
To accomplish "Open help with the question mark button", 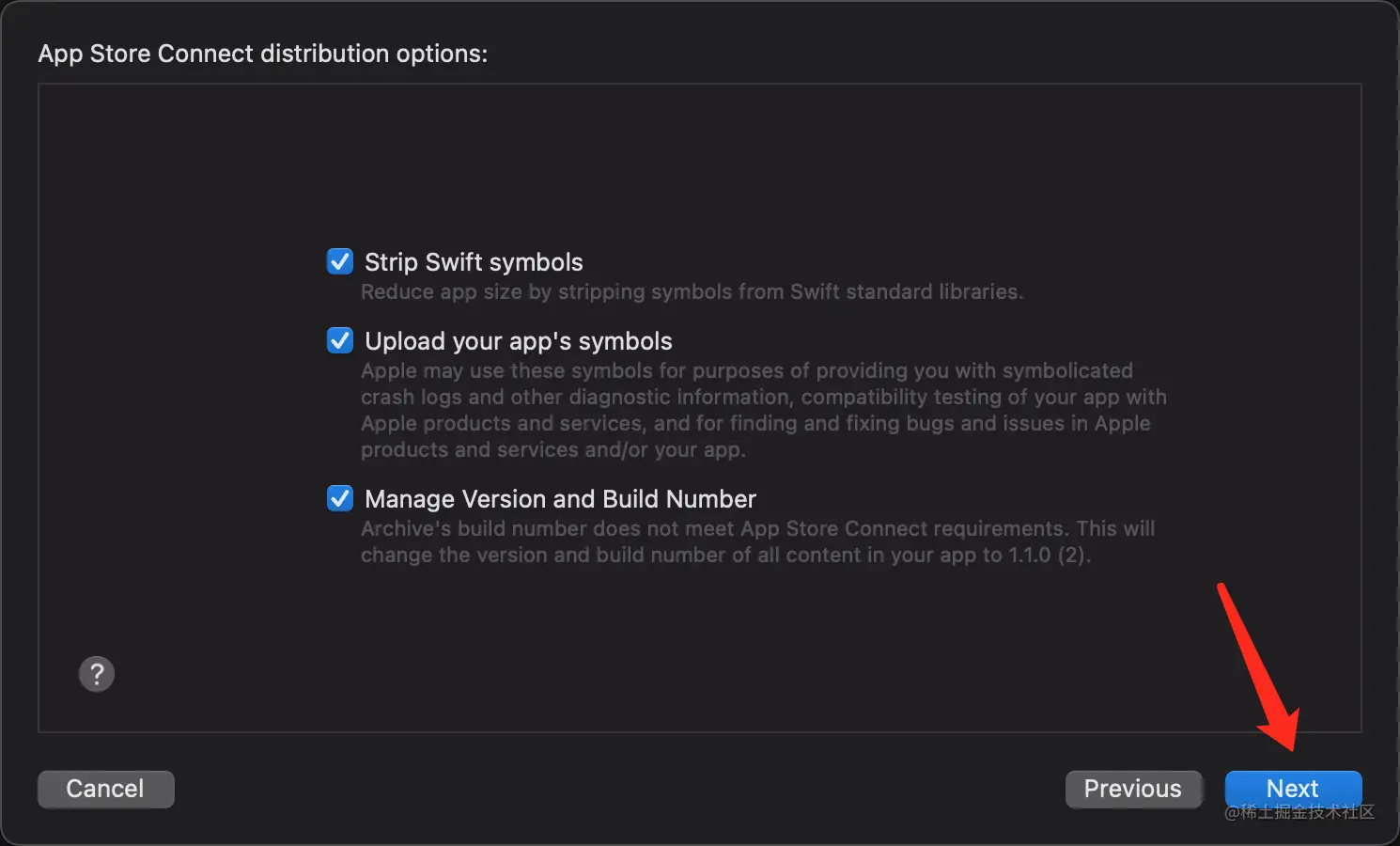I will click(x=96, y=674).
